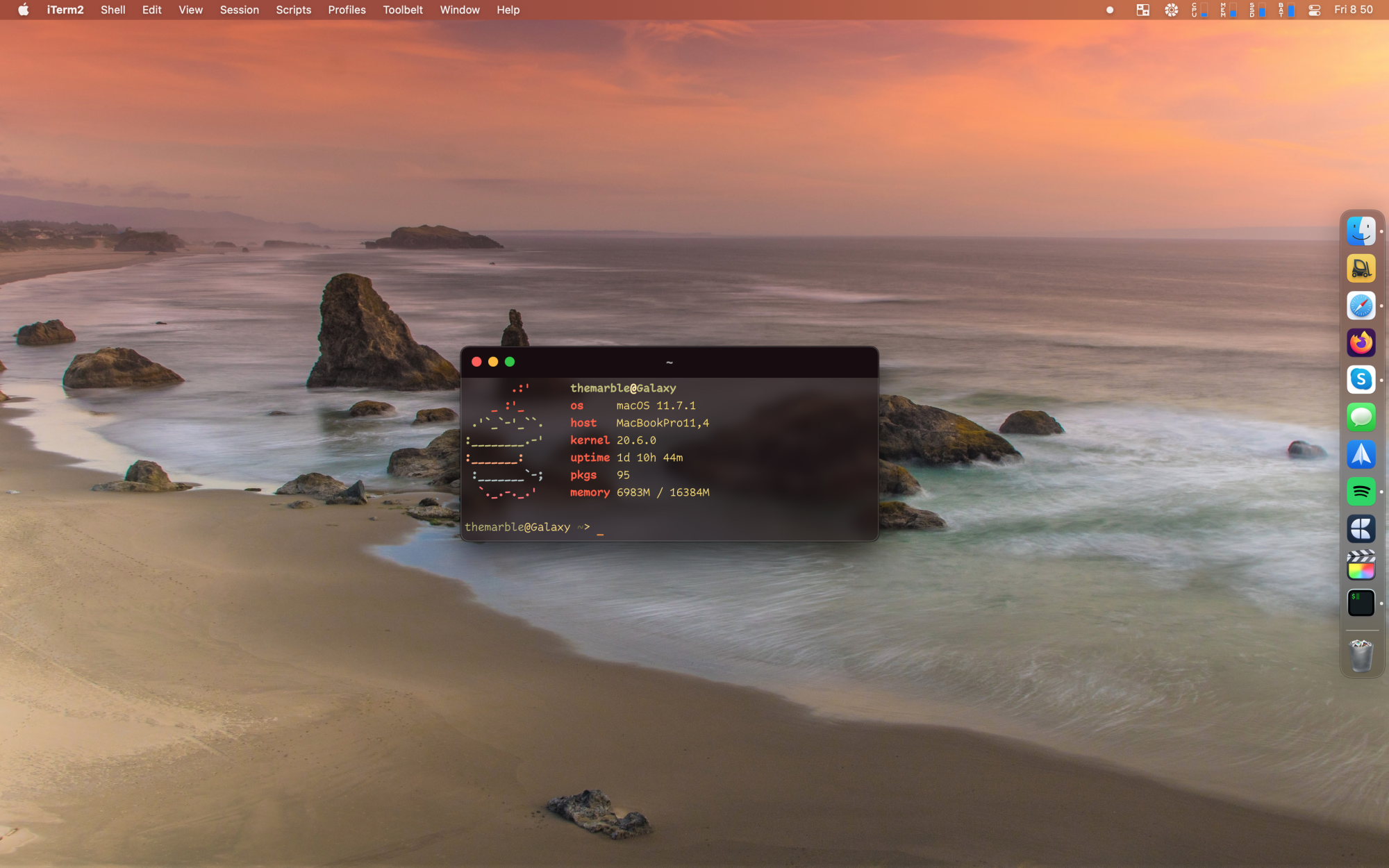The image size is (1389, 868).
Task: Click the iTerm icon in the dock
Action: click(1361, 603)
